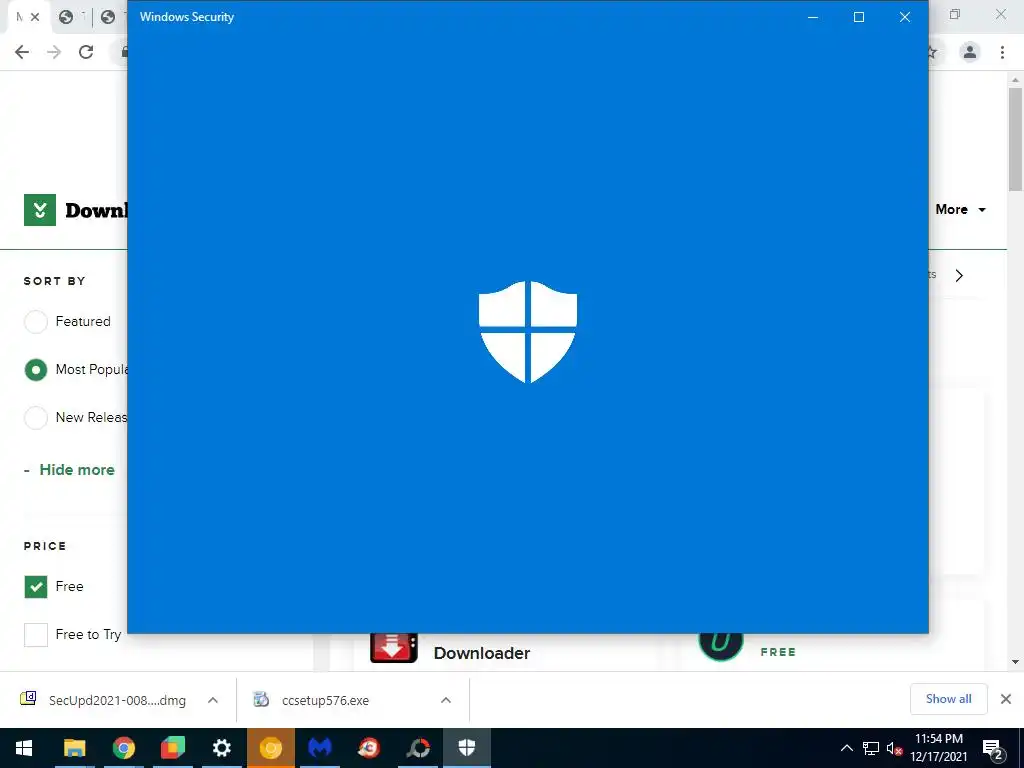This screenshot has height=768, width=1024.
Task: Click the green Download.com logo icon
Action: click(x=40, y=210)
